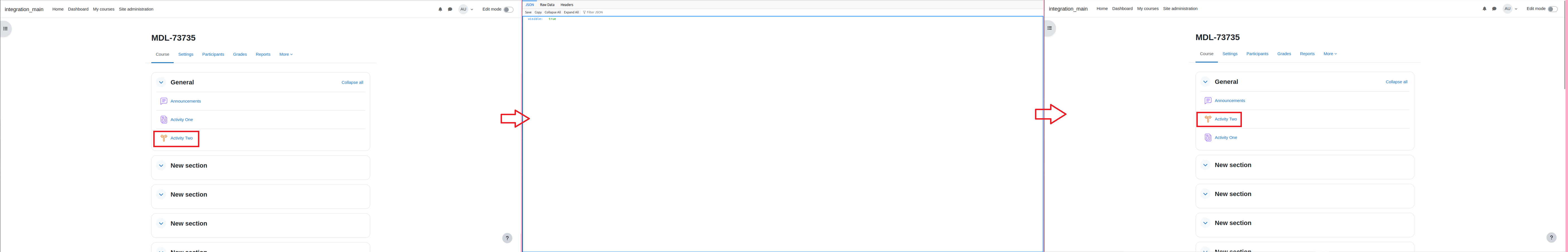Screen dimensions: 1568x252
Task: Open course index drawer in right page
Action: (x=1050, y=28)
